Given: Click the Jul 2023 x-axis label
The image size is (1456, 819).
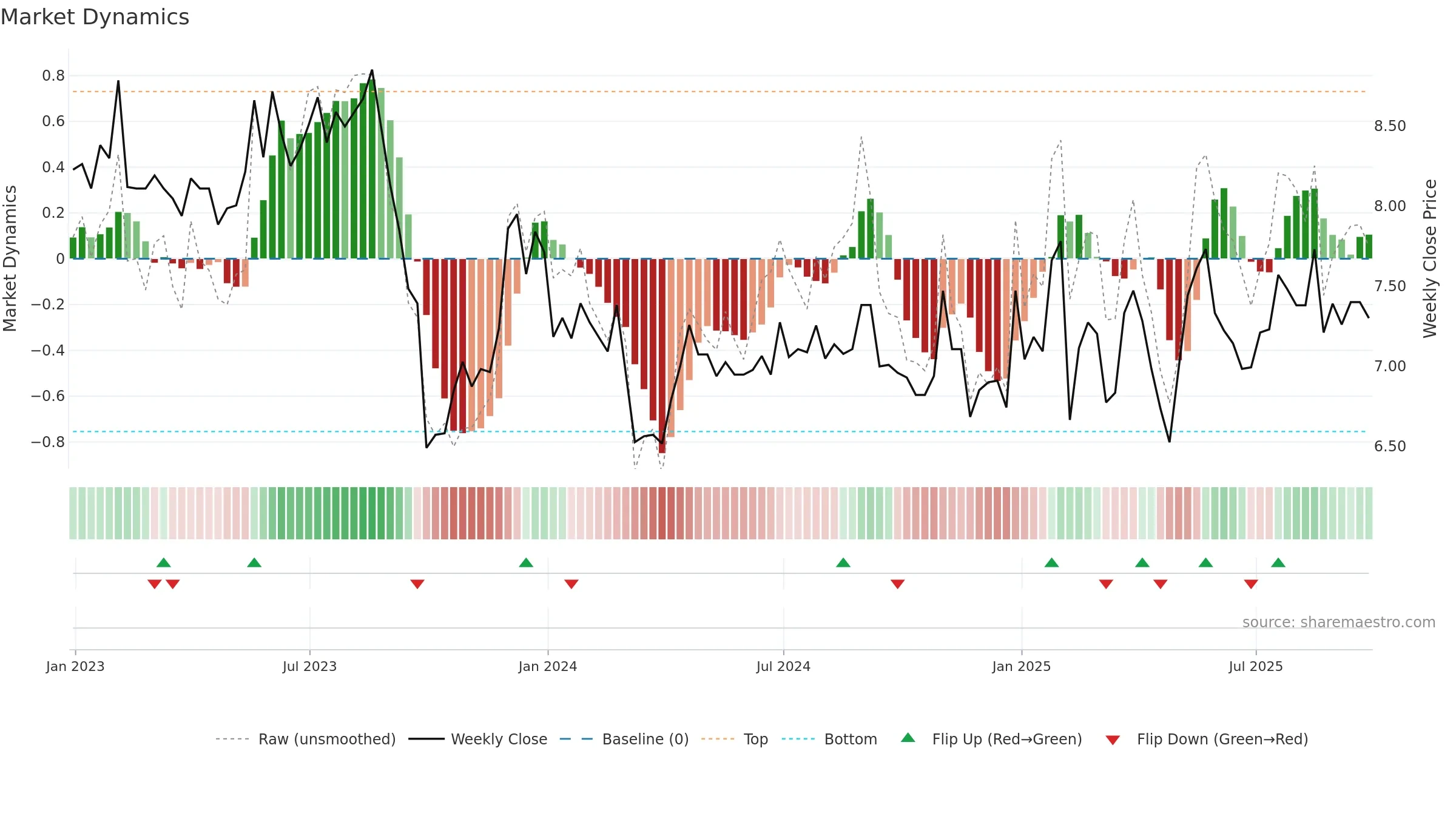Looking at the screenshot, I should tap(309, 666).
